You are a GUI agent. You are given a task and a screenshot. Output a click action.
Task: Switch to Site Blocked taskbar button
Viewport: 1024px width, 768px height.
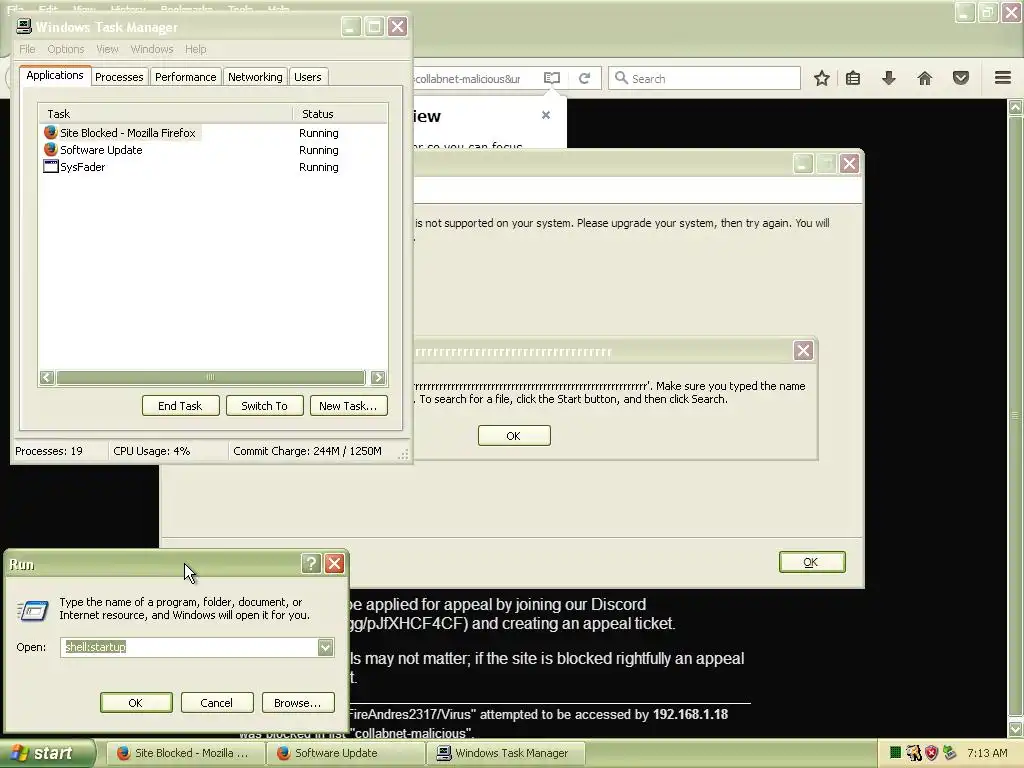(184, 753)
